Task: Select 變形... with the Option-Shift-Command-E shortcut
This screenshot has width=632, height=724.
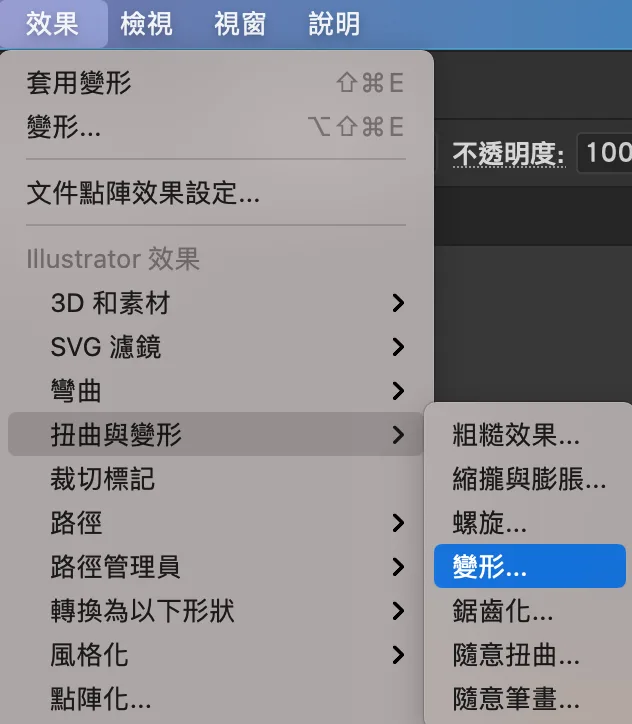Action: click(216, 127)
